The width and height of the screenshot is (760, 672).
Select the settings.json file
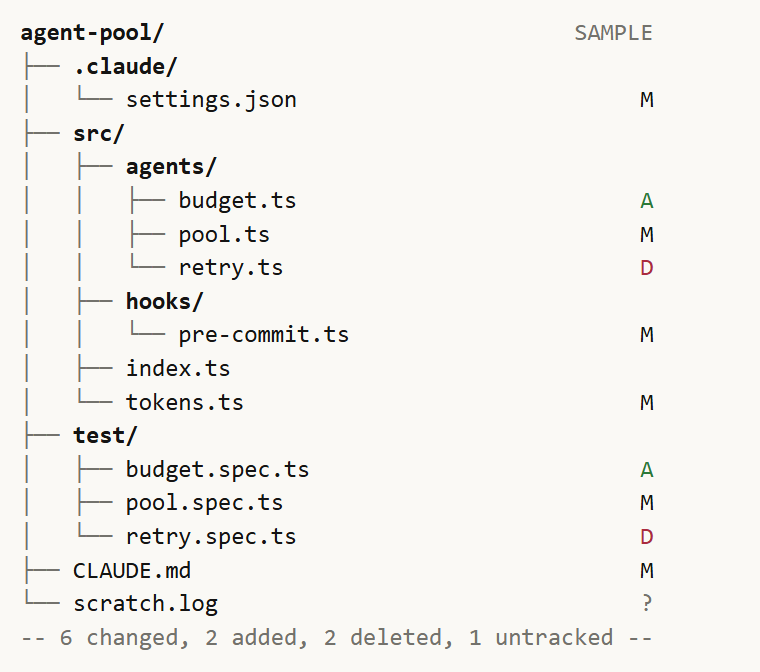(x=211, y=100)
